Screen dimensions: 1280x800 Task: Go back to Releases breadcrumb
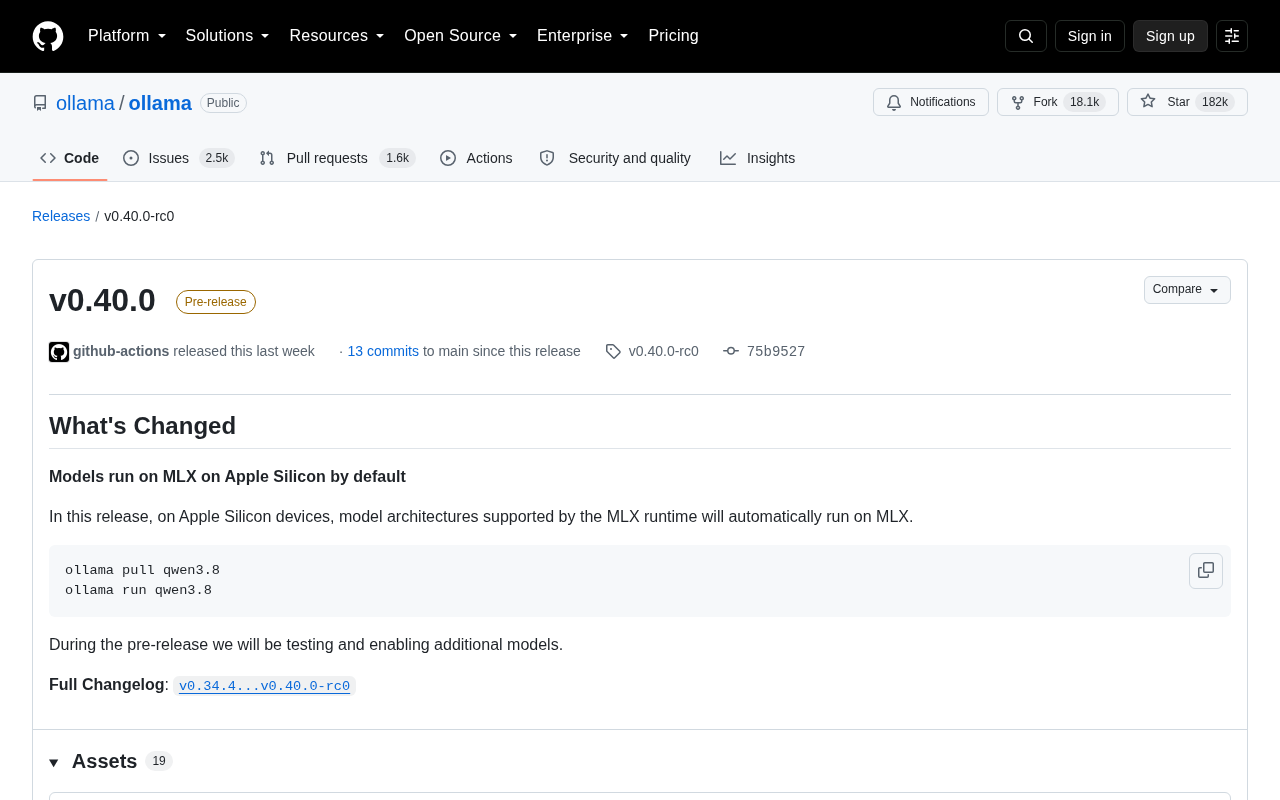tap(61, 216)
